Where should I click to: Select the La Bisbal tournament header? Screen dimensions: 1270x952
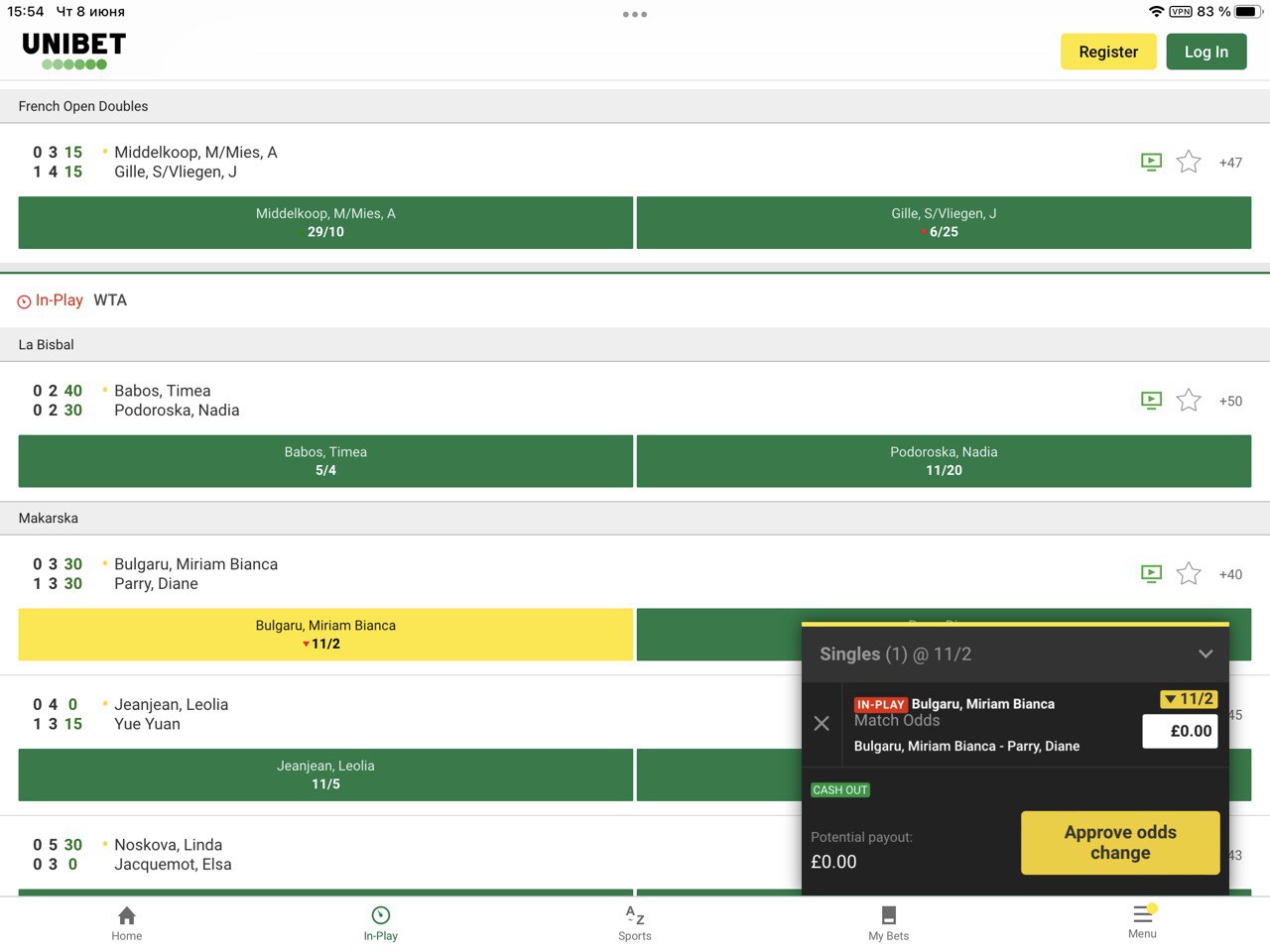(x=635, y=345)
